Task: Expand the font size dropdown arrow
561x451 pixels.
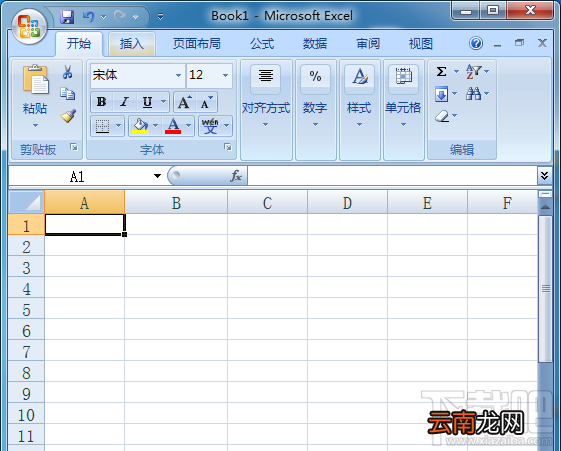Action: pyautogui.click(x=225, y=75)
